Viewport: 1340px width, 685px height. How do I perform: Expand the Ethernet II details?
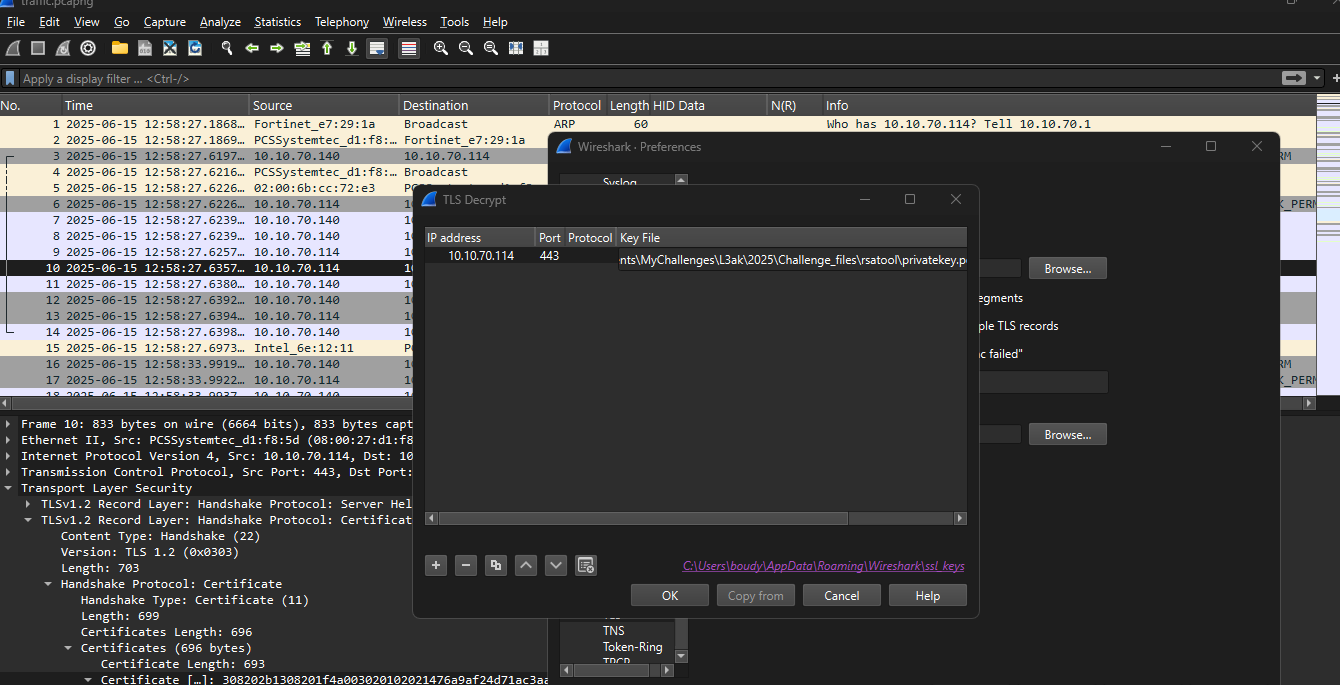click(10, 440)
